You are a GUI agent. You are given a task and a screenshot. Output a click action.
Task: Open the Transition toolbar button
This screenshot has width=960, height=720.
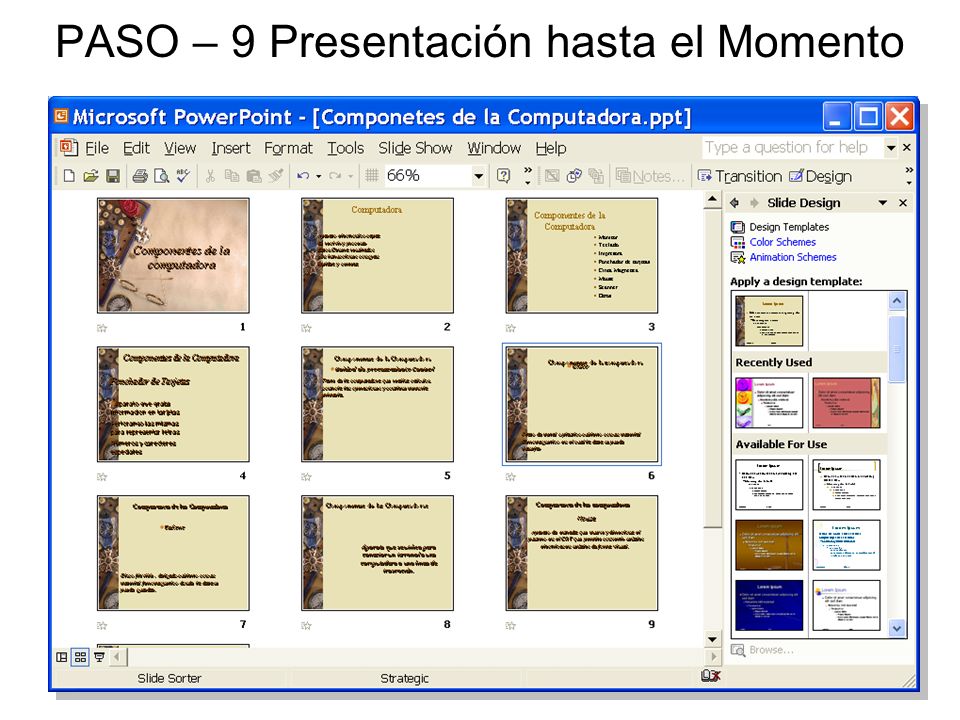coord(740,176)
